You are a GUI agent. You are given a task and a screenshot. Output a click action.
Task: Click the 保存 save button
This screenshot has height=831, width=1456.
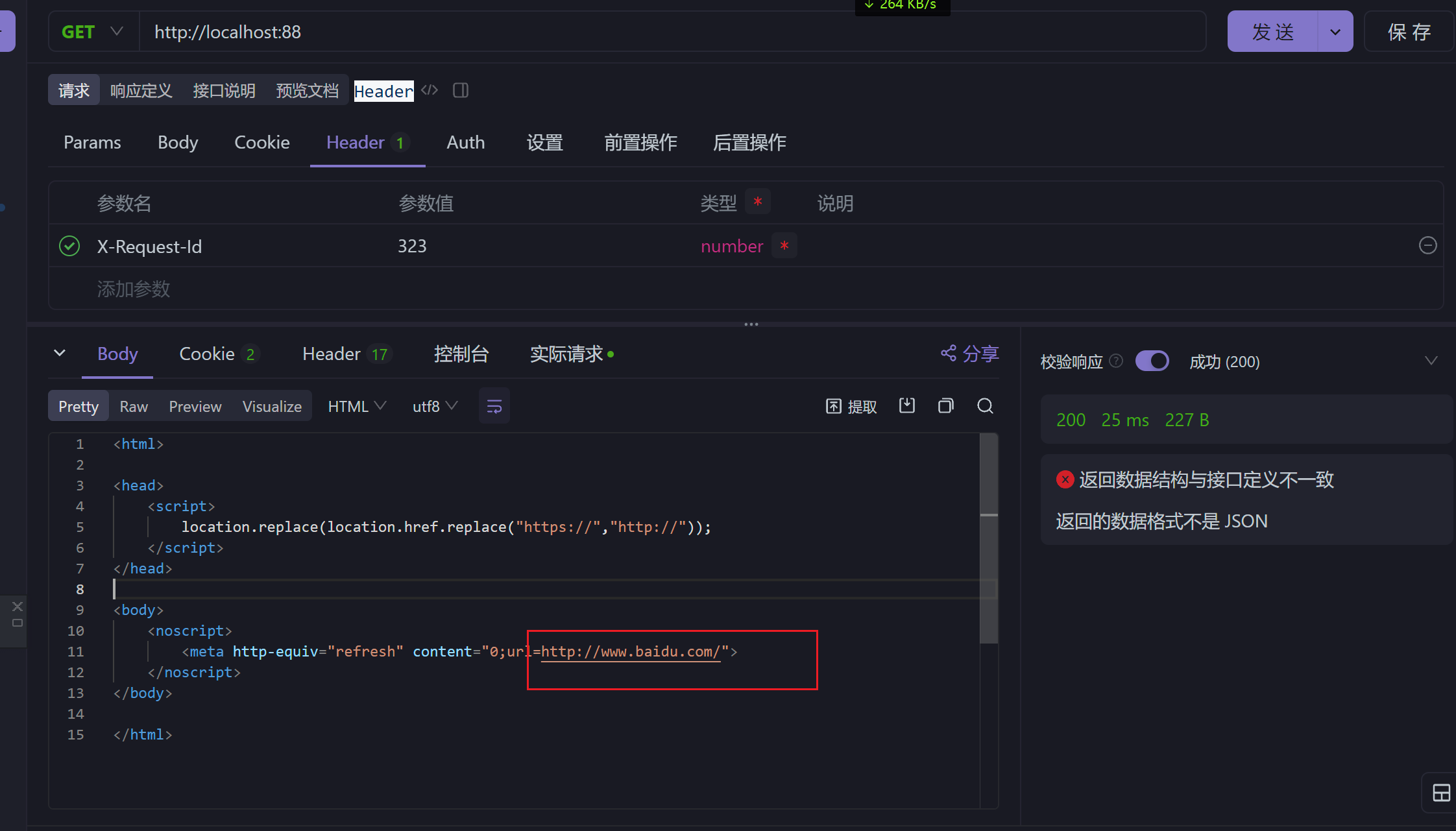tap(1409, 32)
